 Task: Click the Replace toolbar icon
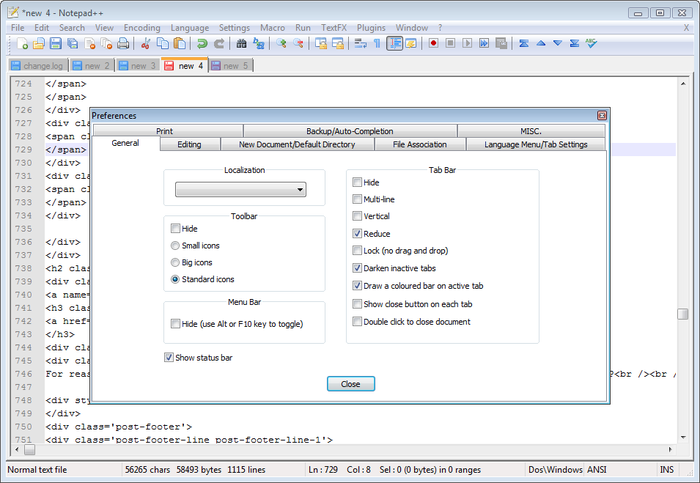[x=258, y=44]
